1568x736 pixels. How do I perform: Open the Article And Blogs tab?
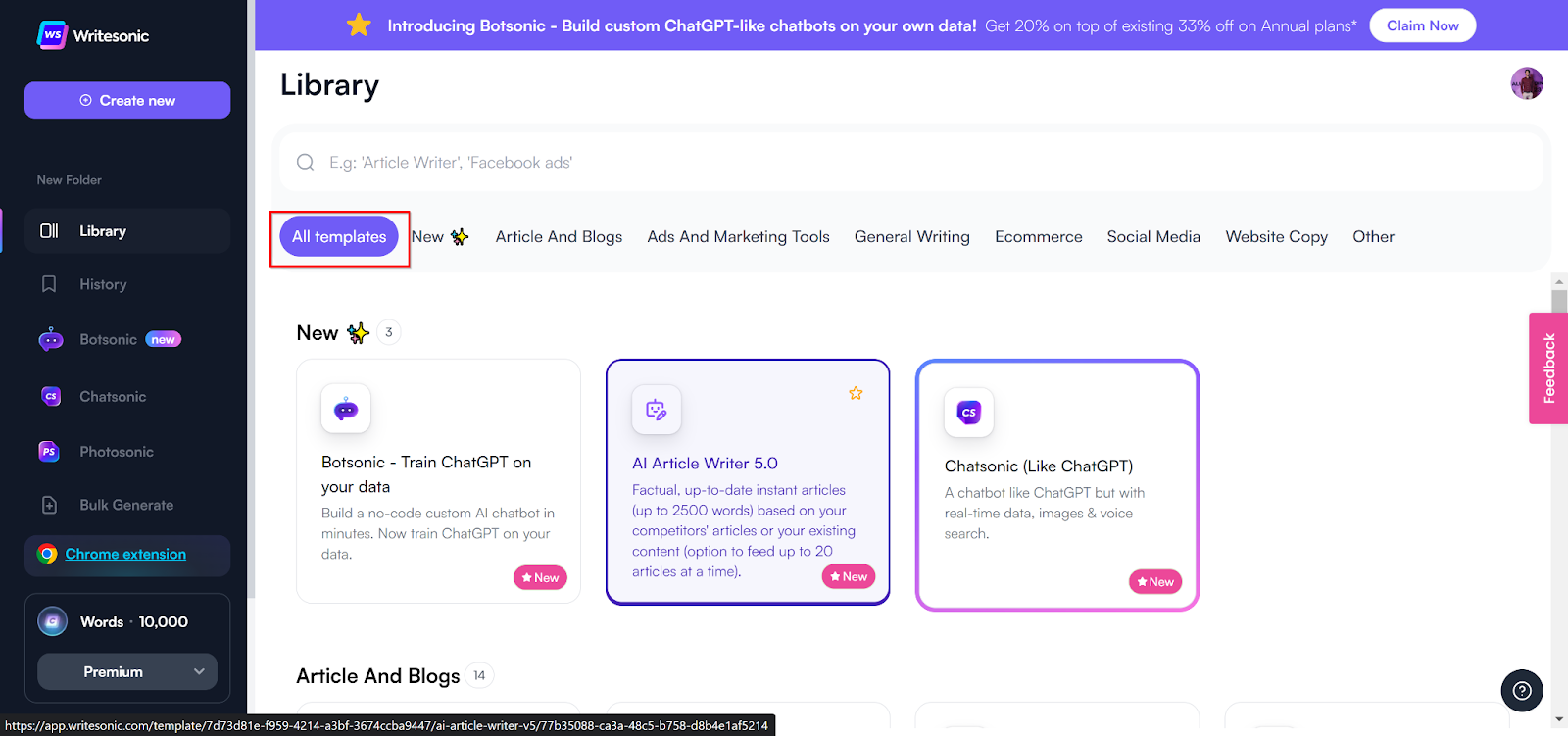pos(559,237)
